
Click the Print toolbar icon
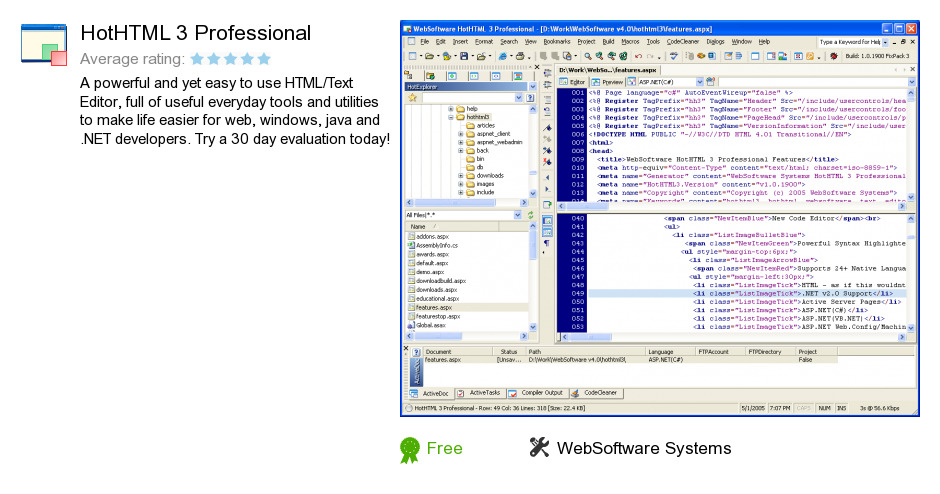click(x=520, y=56)
